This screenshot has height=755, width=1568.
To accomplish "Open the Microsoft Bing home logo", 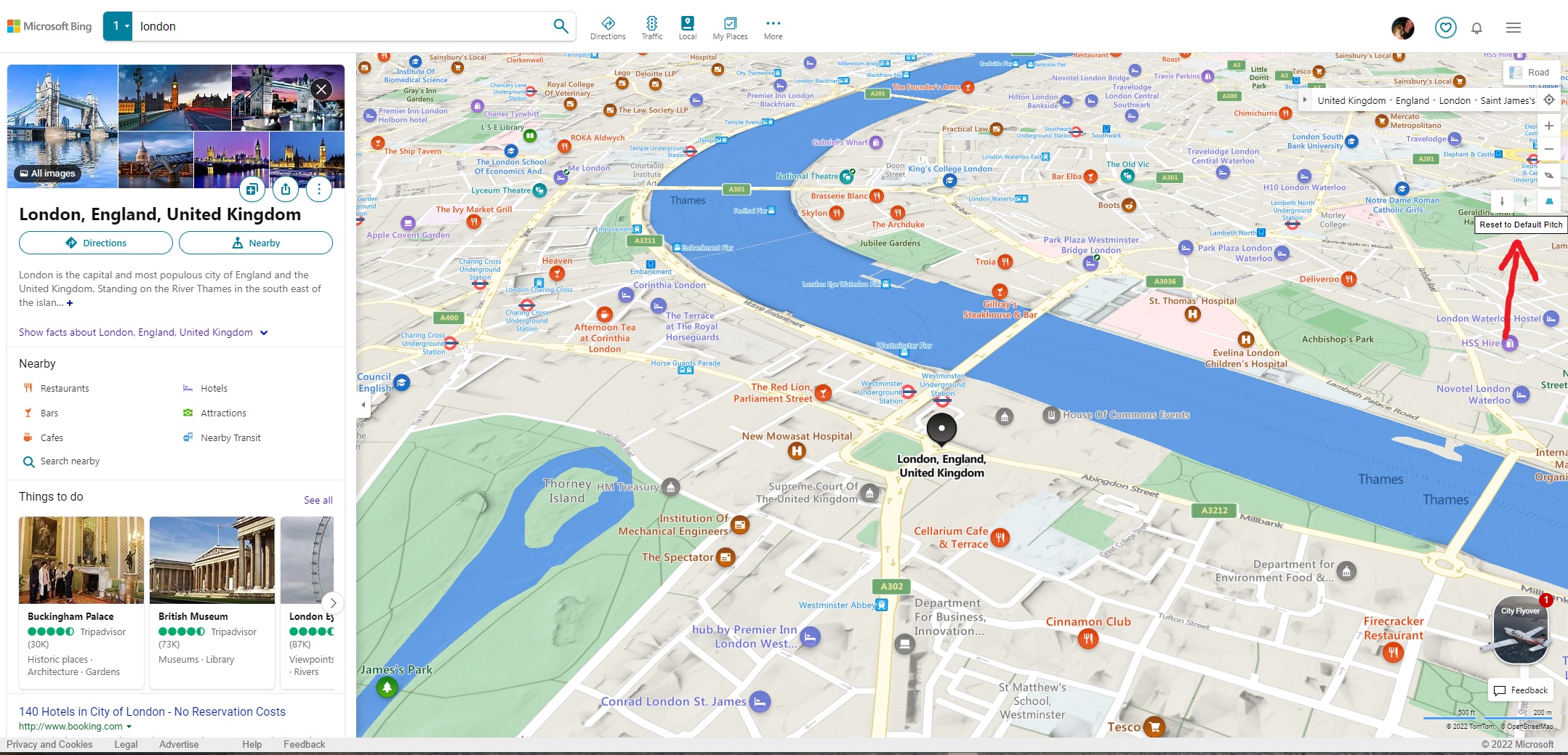I will 49,26.
